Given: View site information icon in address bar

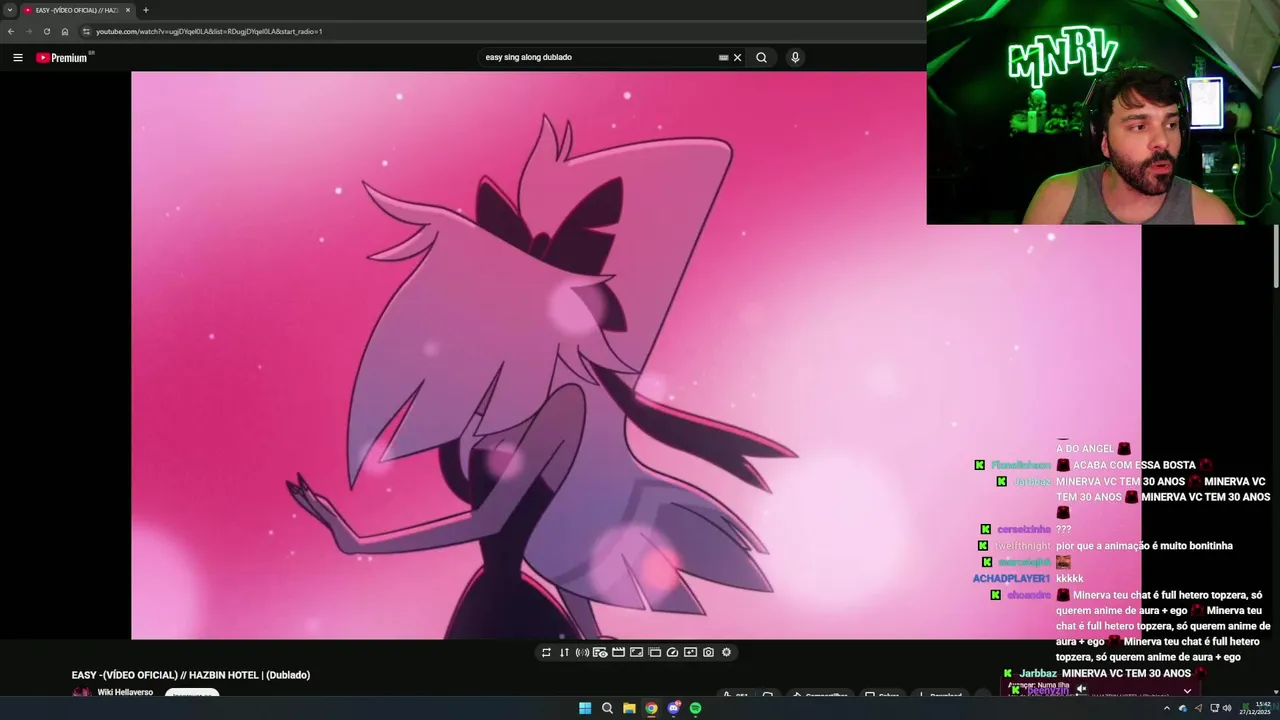Looking at the screenshot, I should tap(86, 31).
